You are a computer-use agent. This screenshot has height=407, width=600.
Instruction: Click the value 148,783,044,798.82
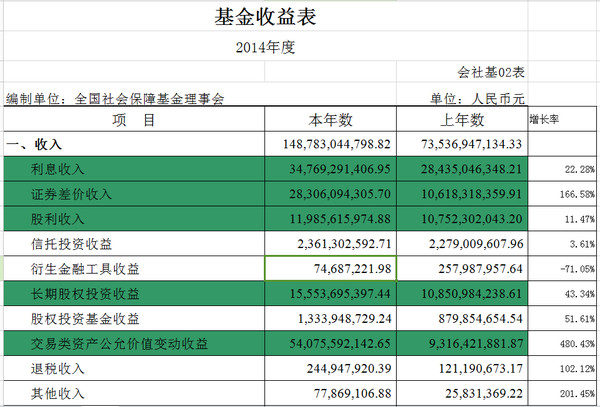pos(331,144)
